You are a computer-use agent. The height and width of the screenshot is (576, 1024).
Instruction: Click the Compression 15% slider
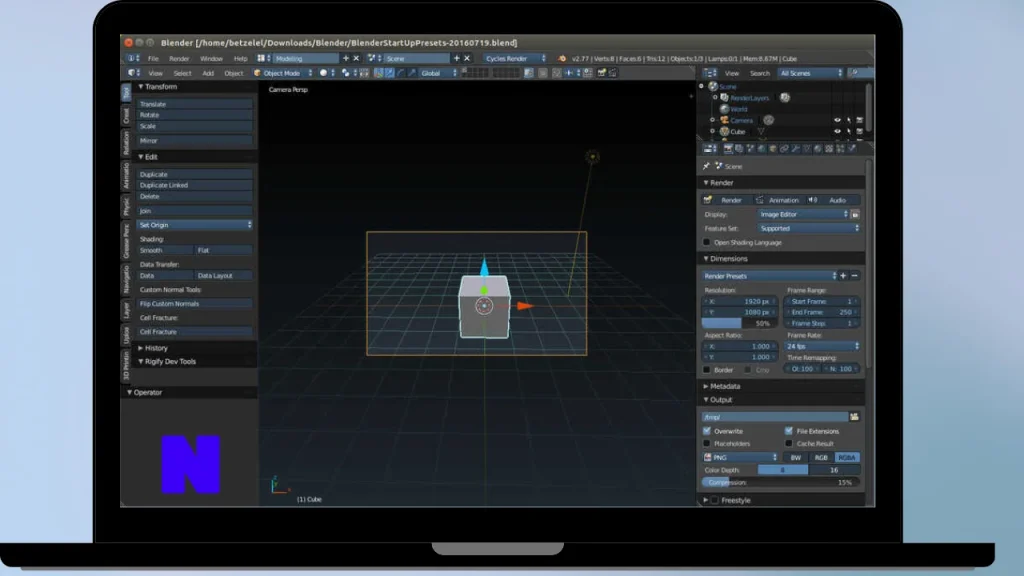(780, 483)
